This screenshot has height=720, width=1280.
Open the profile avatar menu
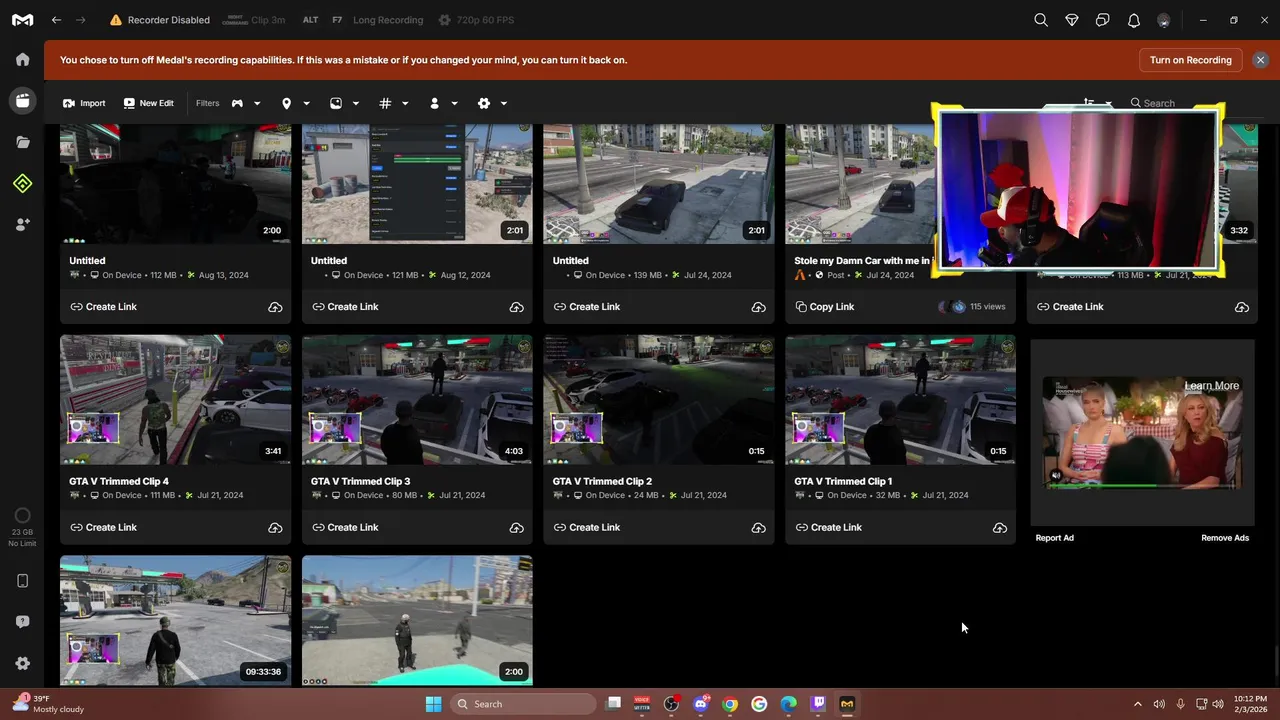pyautogui.click(x=1164, y=20)
